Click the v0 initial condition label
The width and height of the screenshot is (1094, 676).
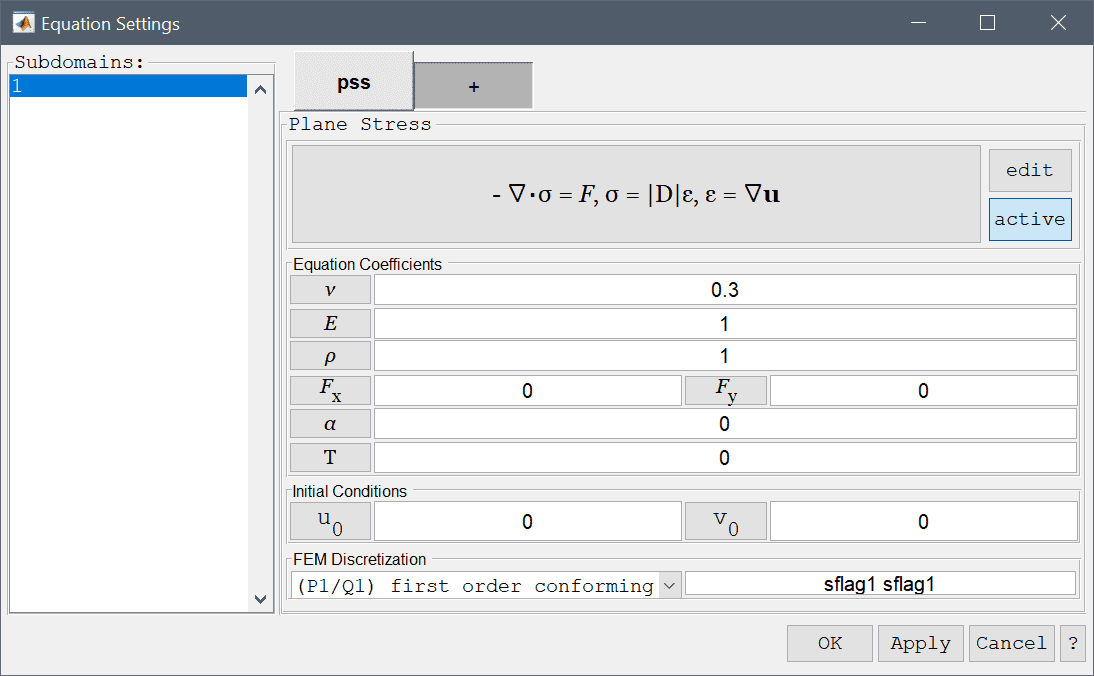(726, 521)
